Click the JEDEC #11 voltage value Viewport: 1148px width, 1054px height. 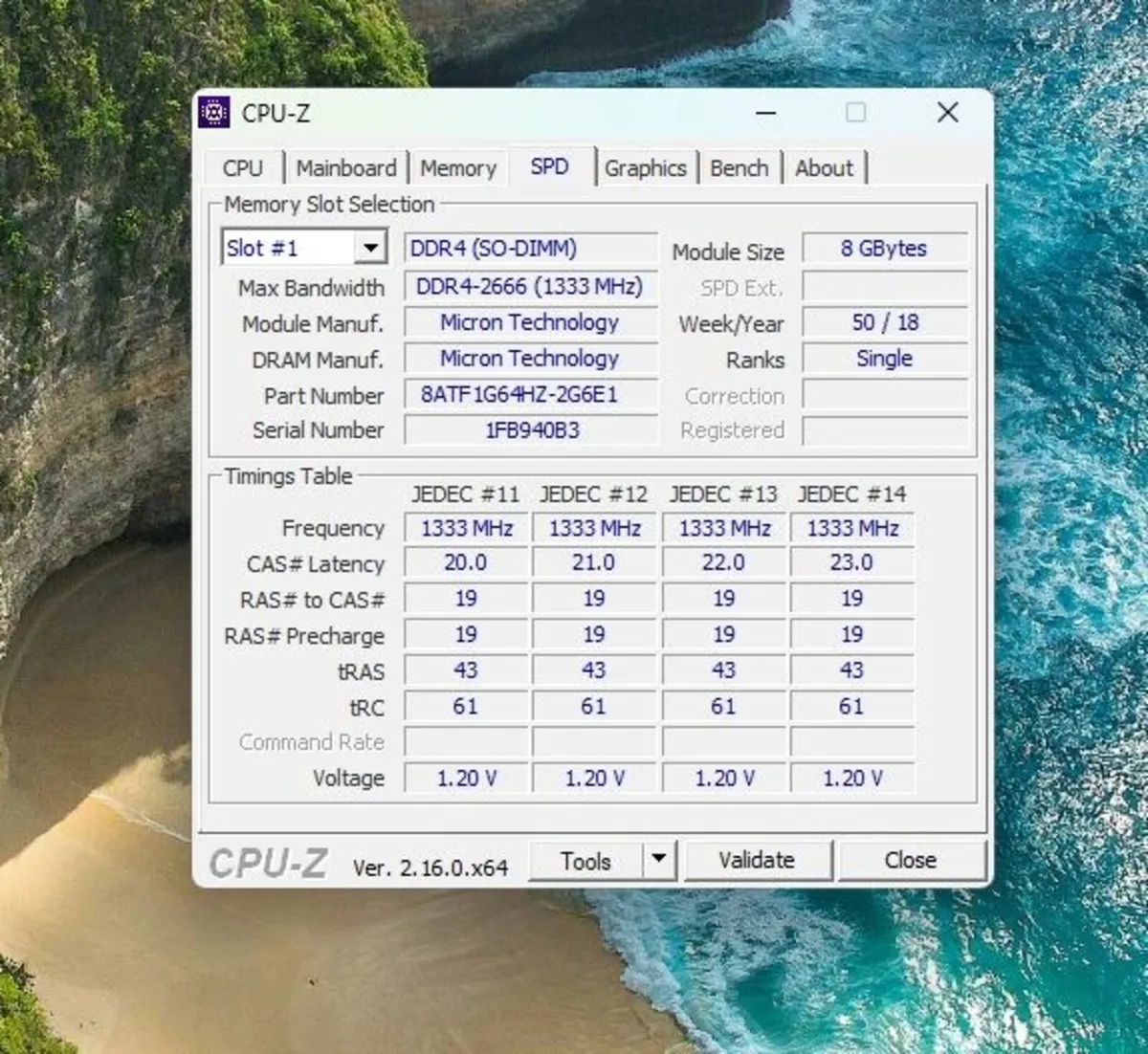(465, 778)
